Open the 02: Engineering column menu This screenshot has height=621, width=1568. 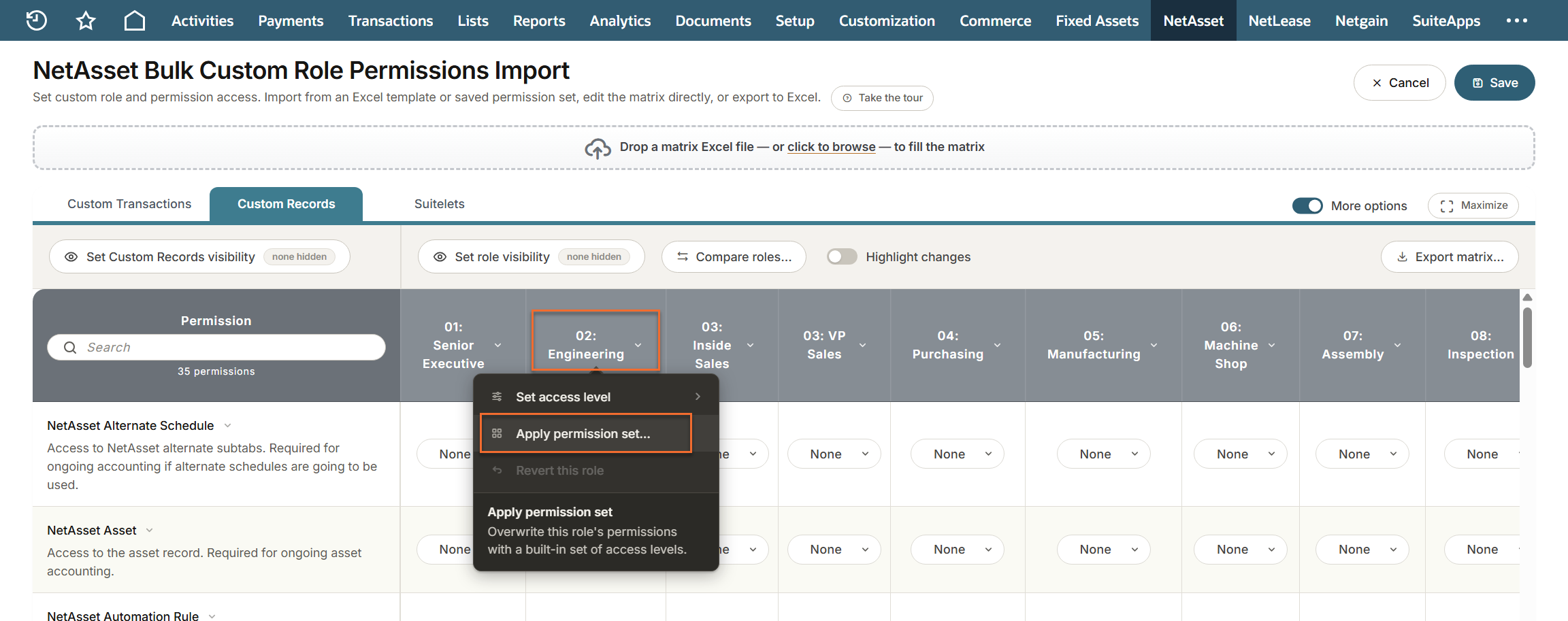point(638,346)
